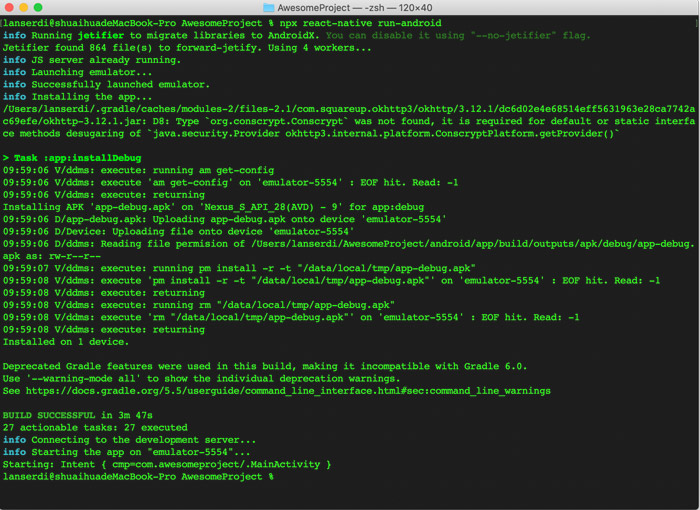This screenshot has height=510, width=700.
Task: Click the 'Installed on 1 device.' line
Action: click(66, 342)
